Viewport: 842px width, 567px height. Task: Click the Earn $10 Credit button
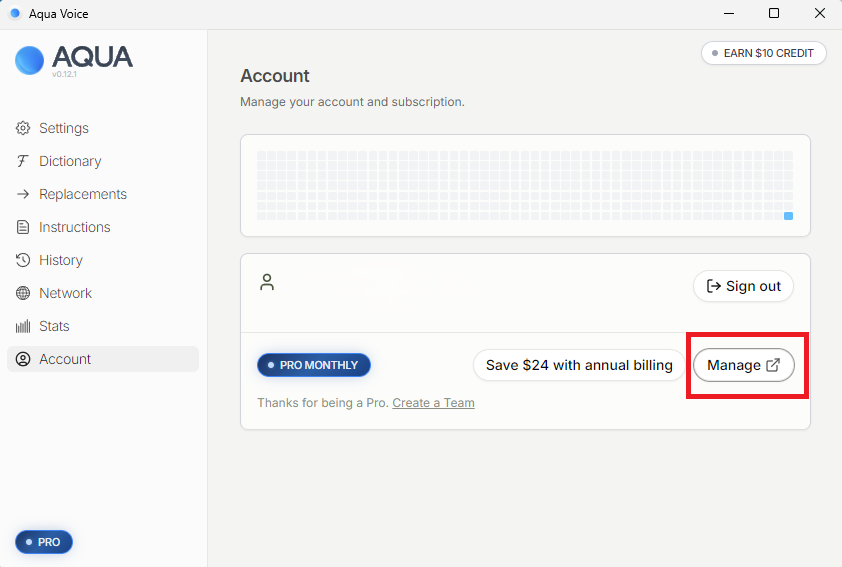click(x=764, y=53)
